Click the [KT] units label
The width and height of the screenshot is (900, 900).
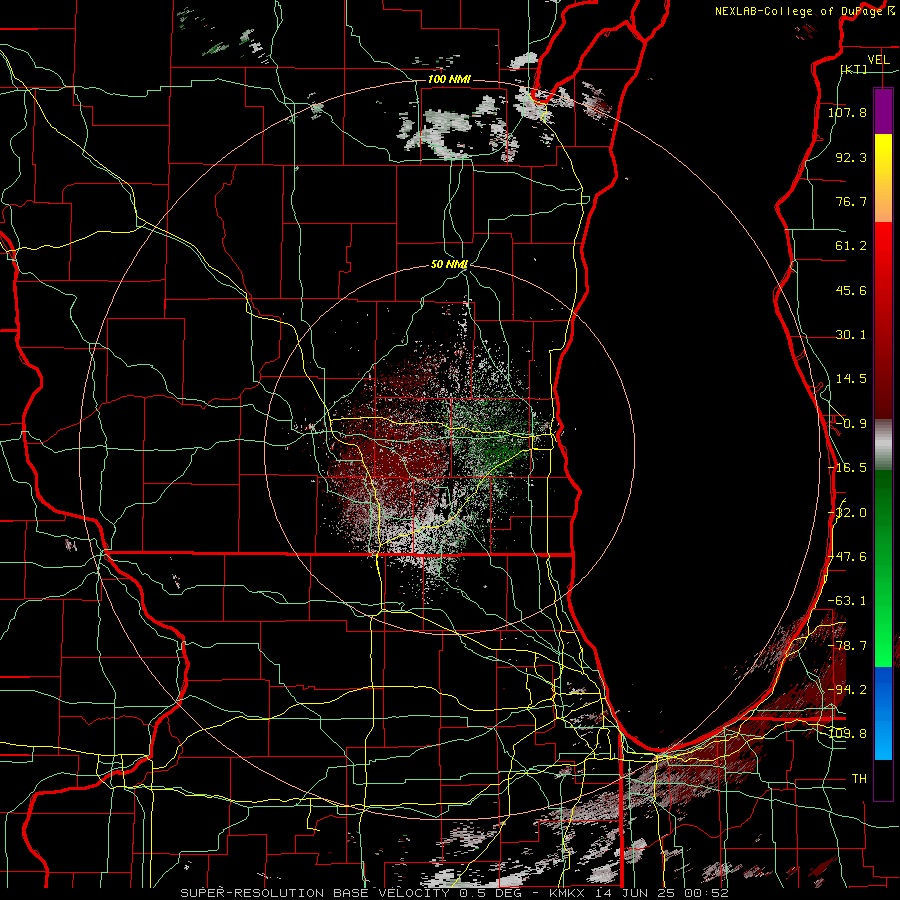click(854, 69)
